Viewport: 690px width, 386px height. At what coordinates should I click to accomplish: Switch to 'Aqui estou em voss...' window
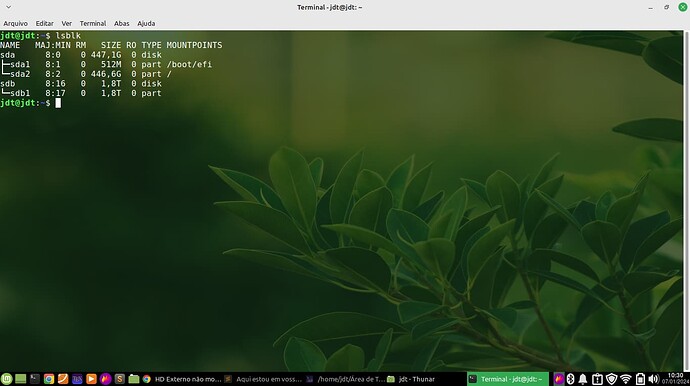click(x=263, y=379)
